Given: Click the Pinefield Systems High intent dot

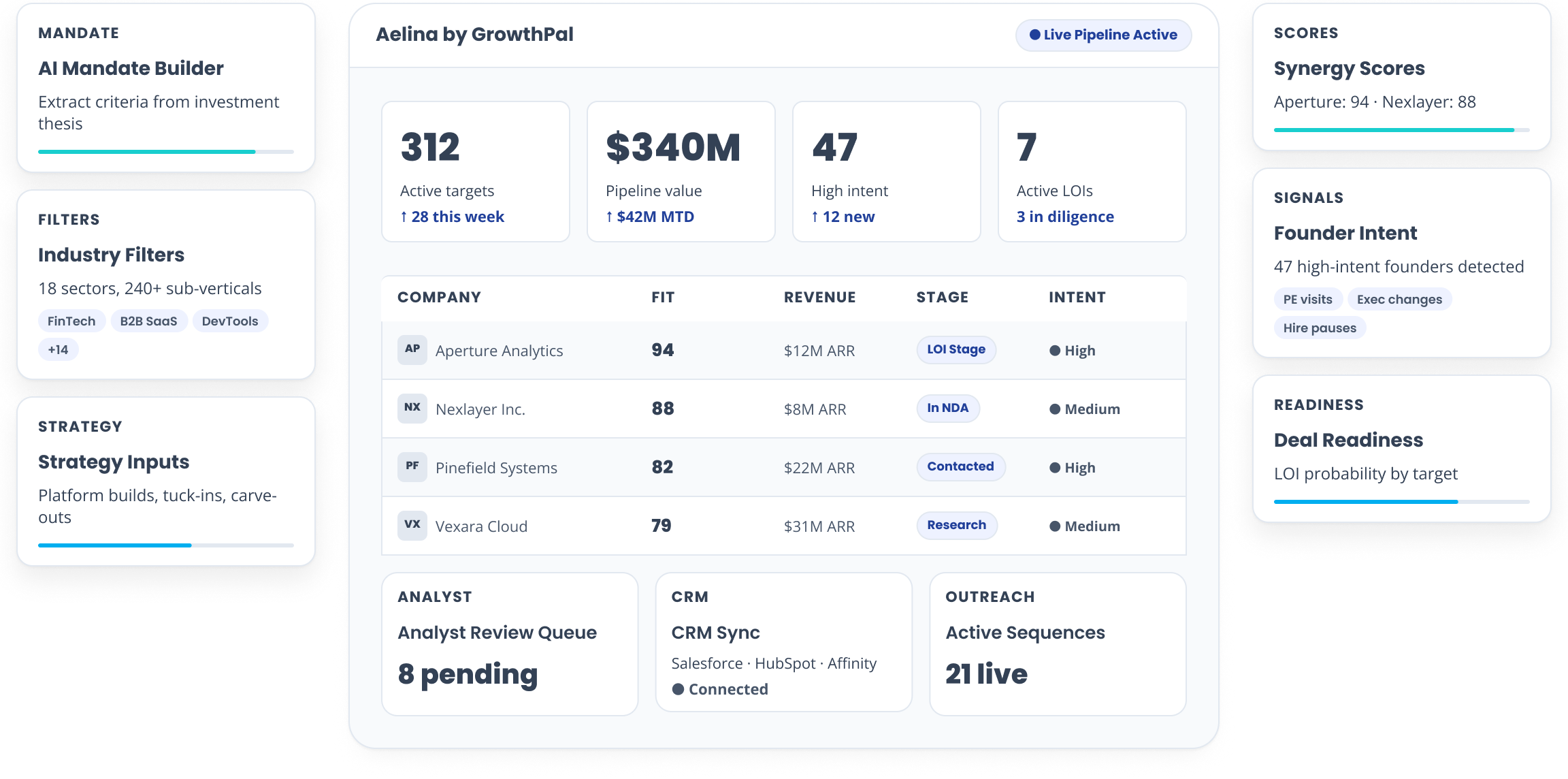Looking at the screenshot, I should click(1055, 468).
